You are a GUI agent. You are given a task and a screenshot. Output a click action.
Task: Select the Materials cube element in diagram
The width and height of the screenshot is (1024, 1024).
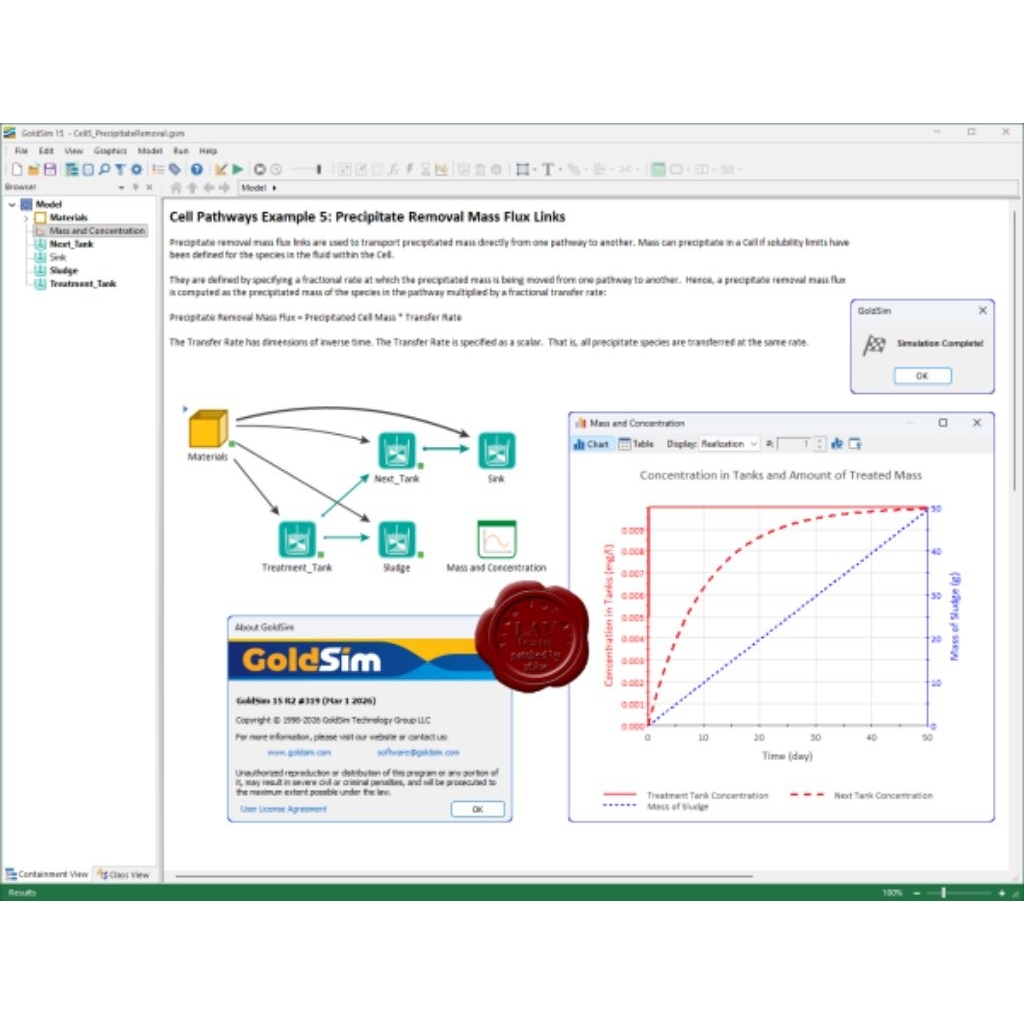tap(208, 428)
